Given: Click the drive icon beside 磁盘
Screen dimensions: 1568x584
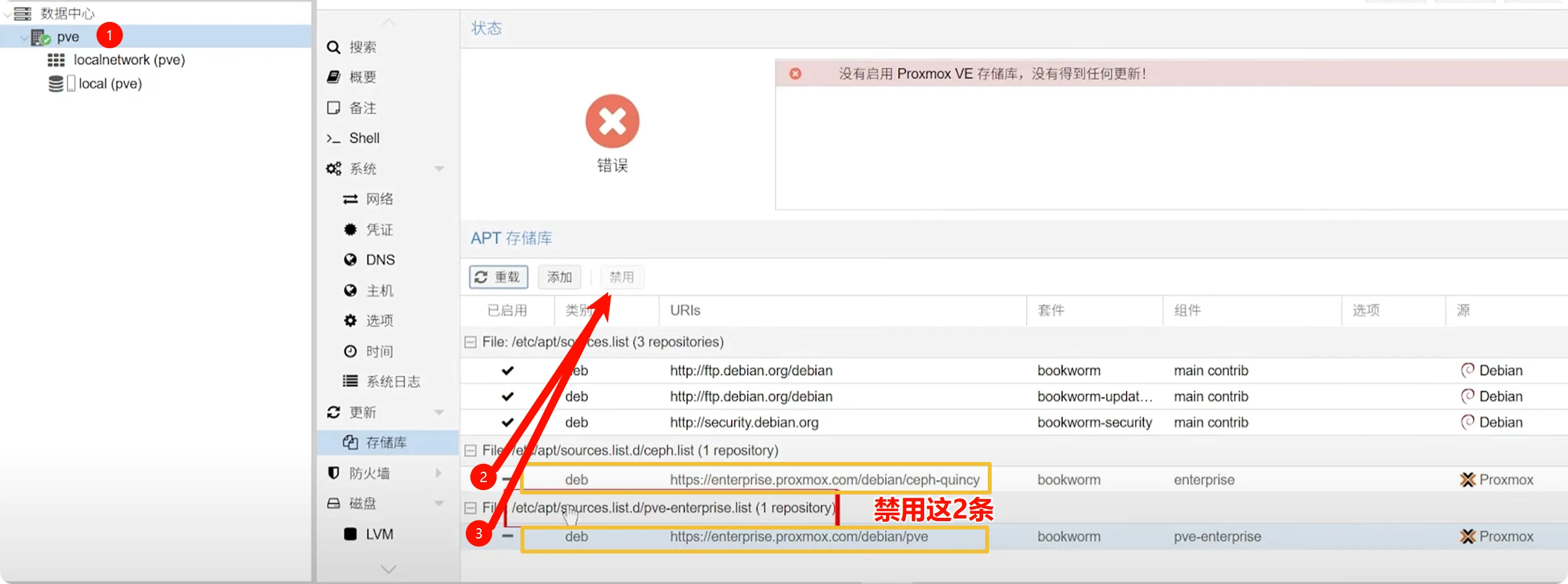Looking at the screenshot, I should (334, 503).
